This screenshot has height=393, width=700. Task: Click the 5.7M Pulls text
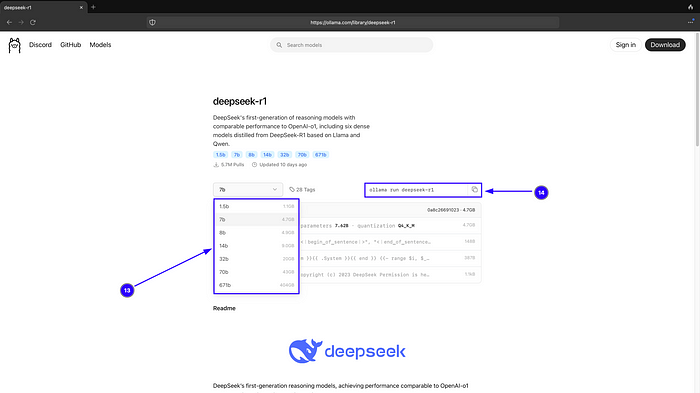tap(229, 165)
